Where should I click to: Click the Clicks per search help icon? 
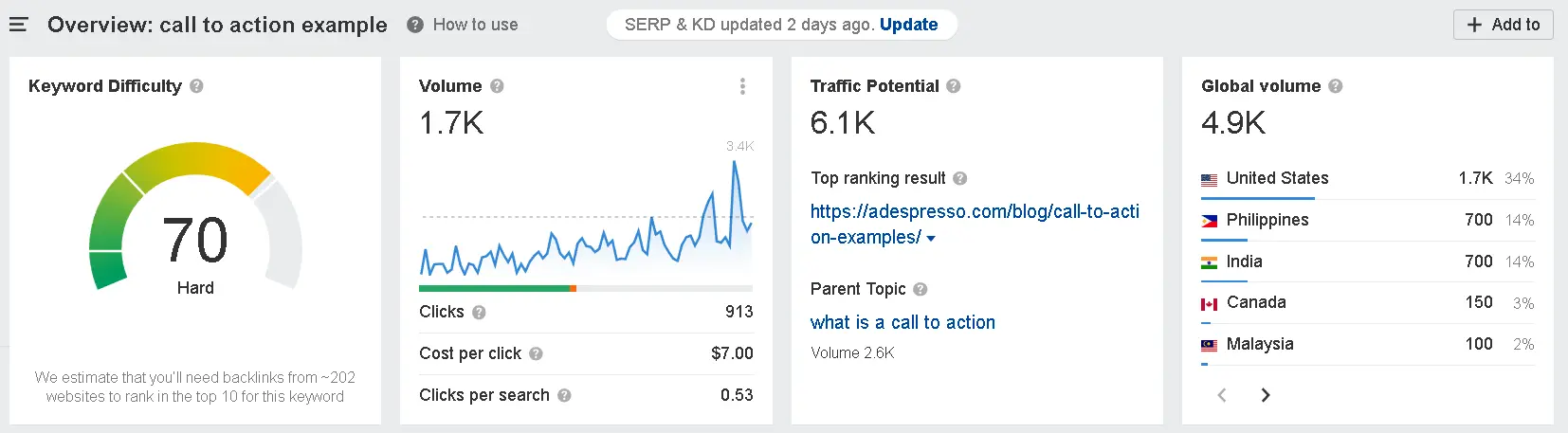(x=564, y=395)
